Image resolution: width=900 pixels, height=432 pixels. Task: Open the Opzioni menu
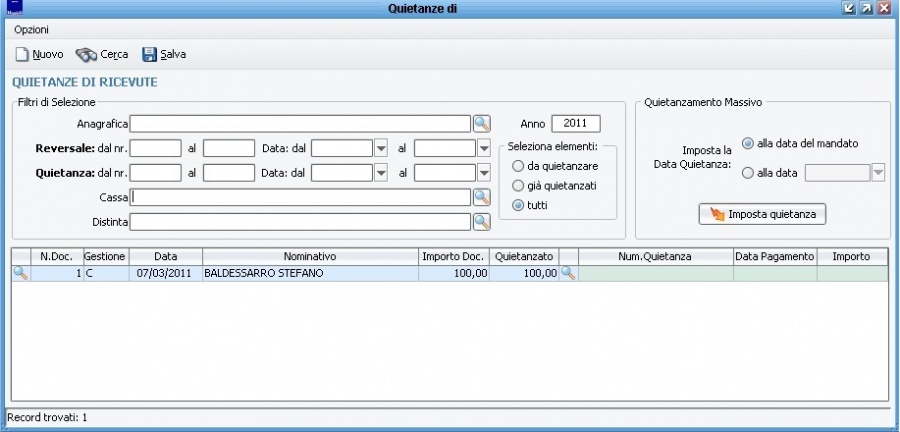tap(32, 30)
